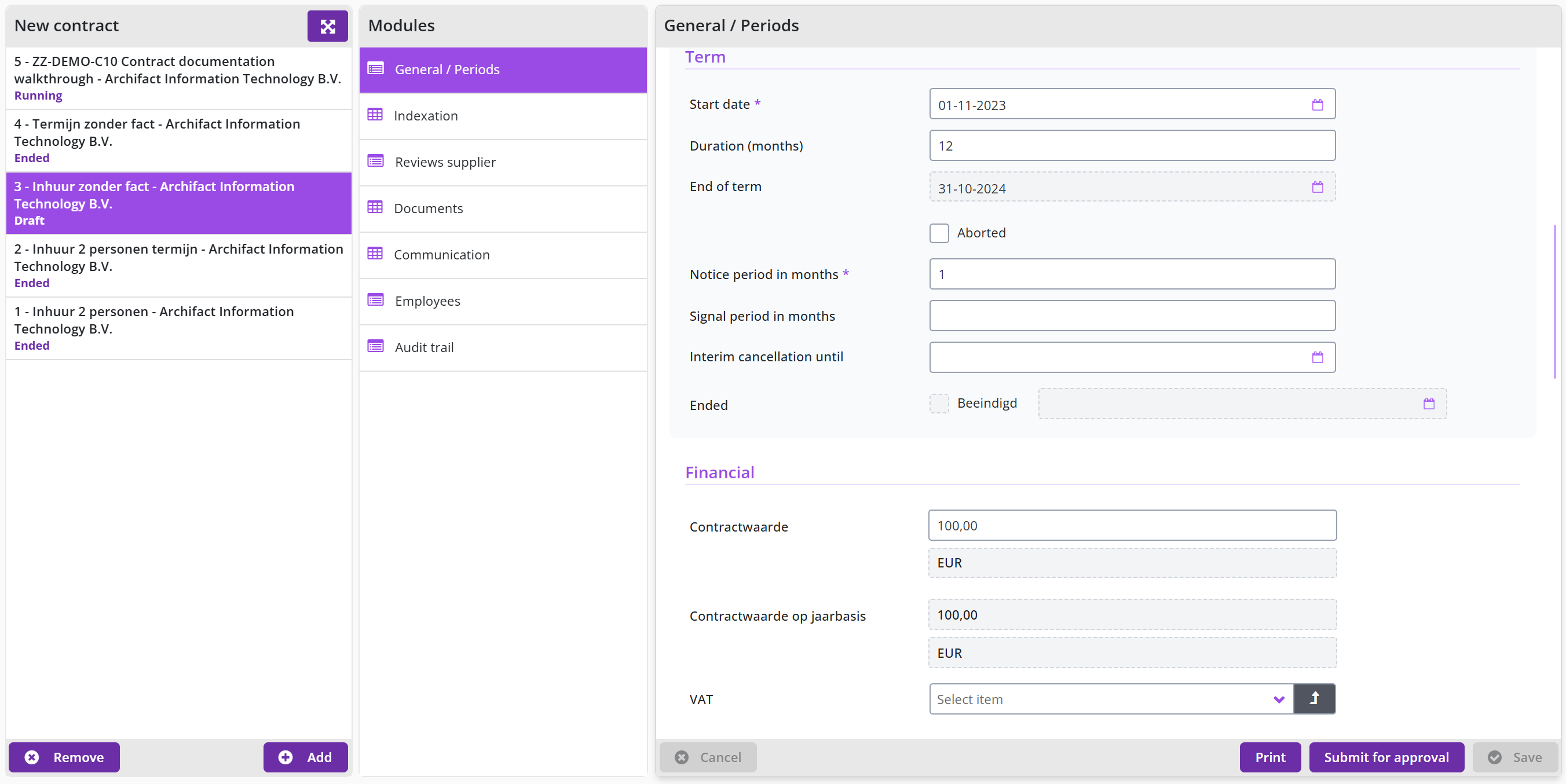The height and width of the screenshot is (784, 1566).
Task: Click the Documents module grid icon
Action: pos(375,207)
